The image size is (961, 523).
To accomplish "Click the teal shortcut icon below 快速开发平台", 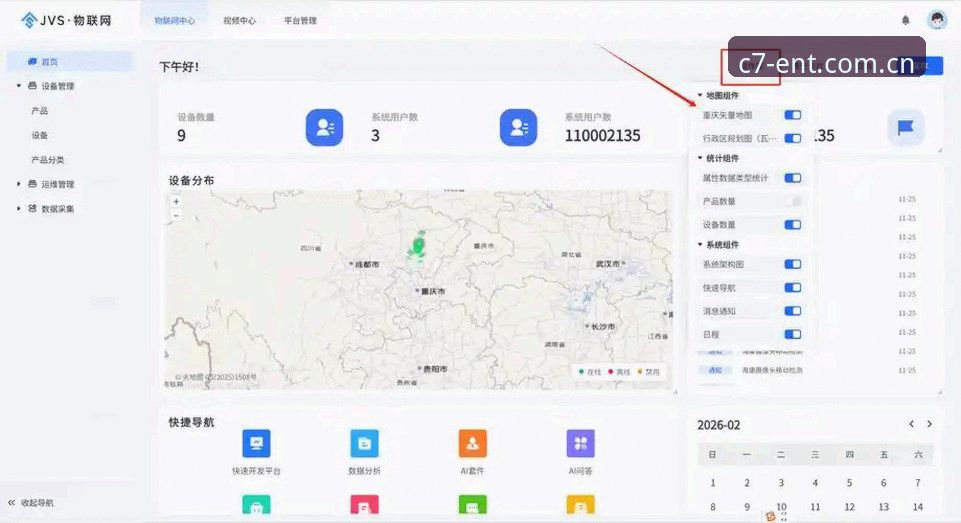I will click(256, 505).
